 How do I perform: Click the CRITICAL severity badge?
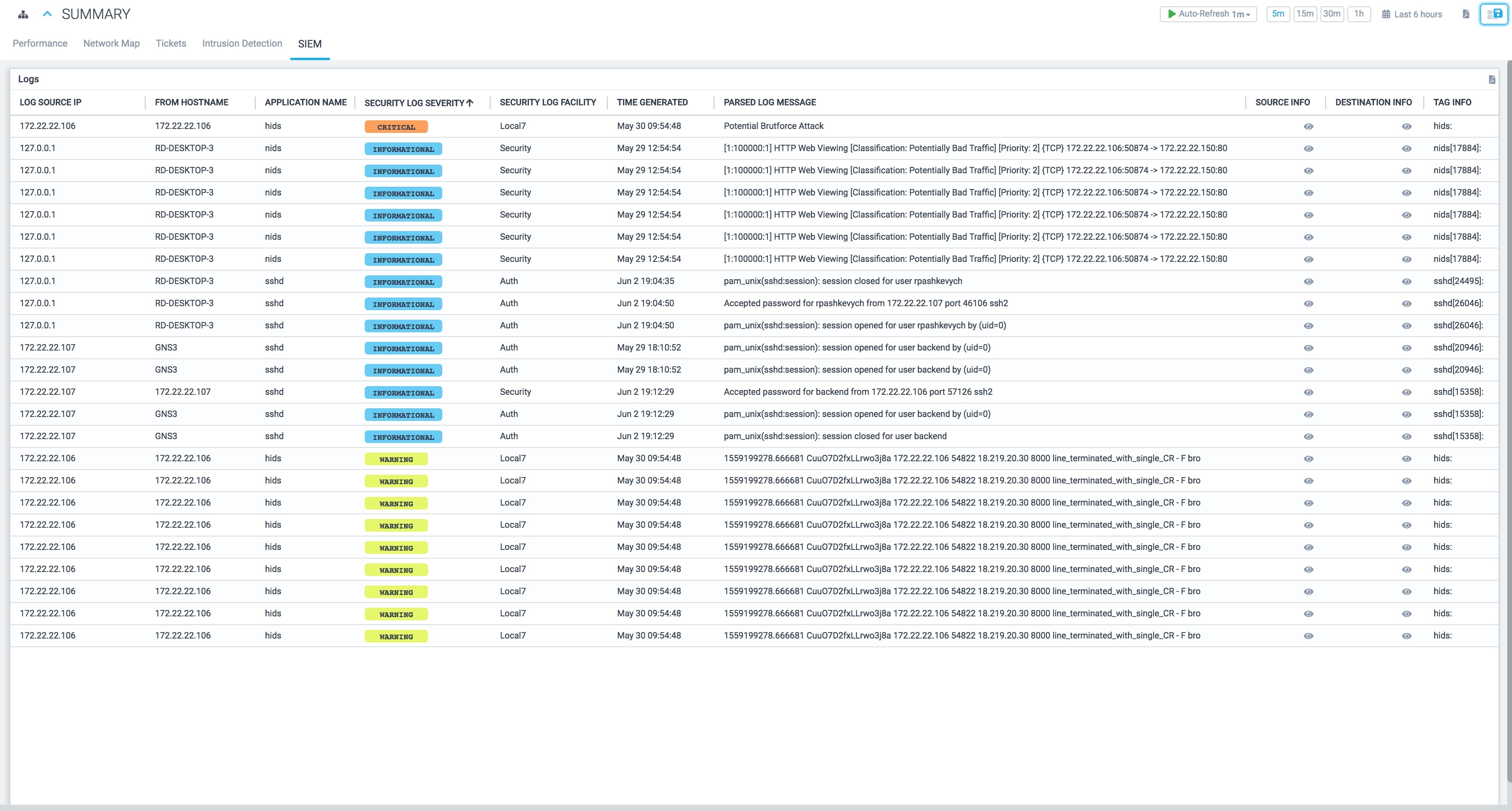coord(396,127)
